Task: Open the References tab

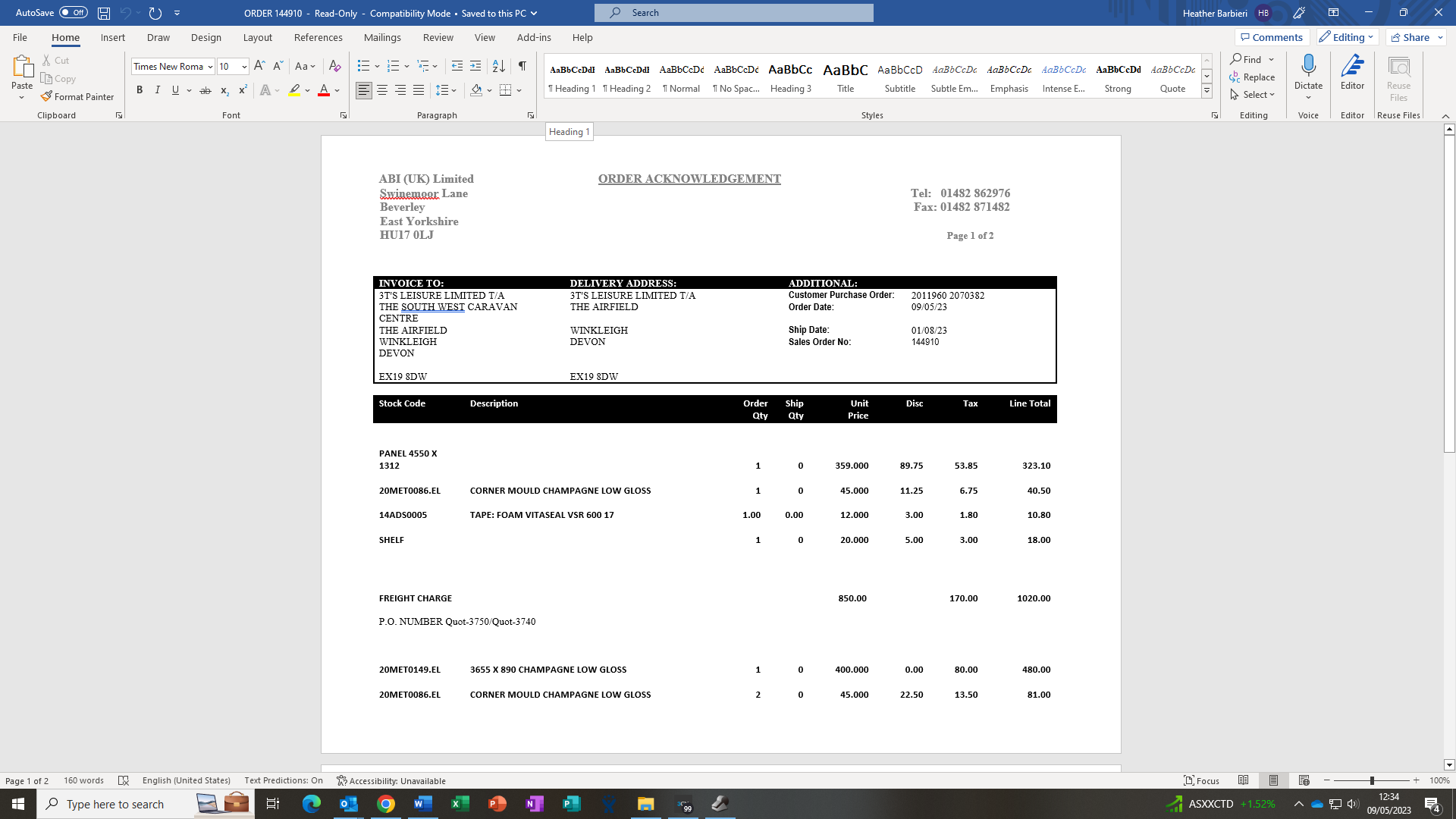Action: (x=318, y=37)
